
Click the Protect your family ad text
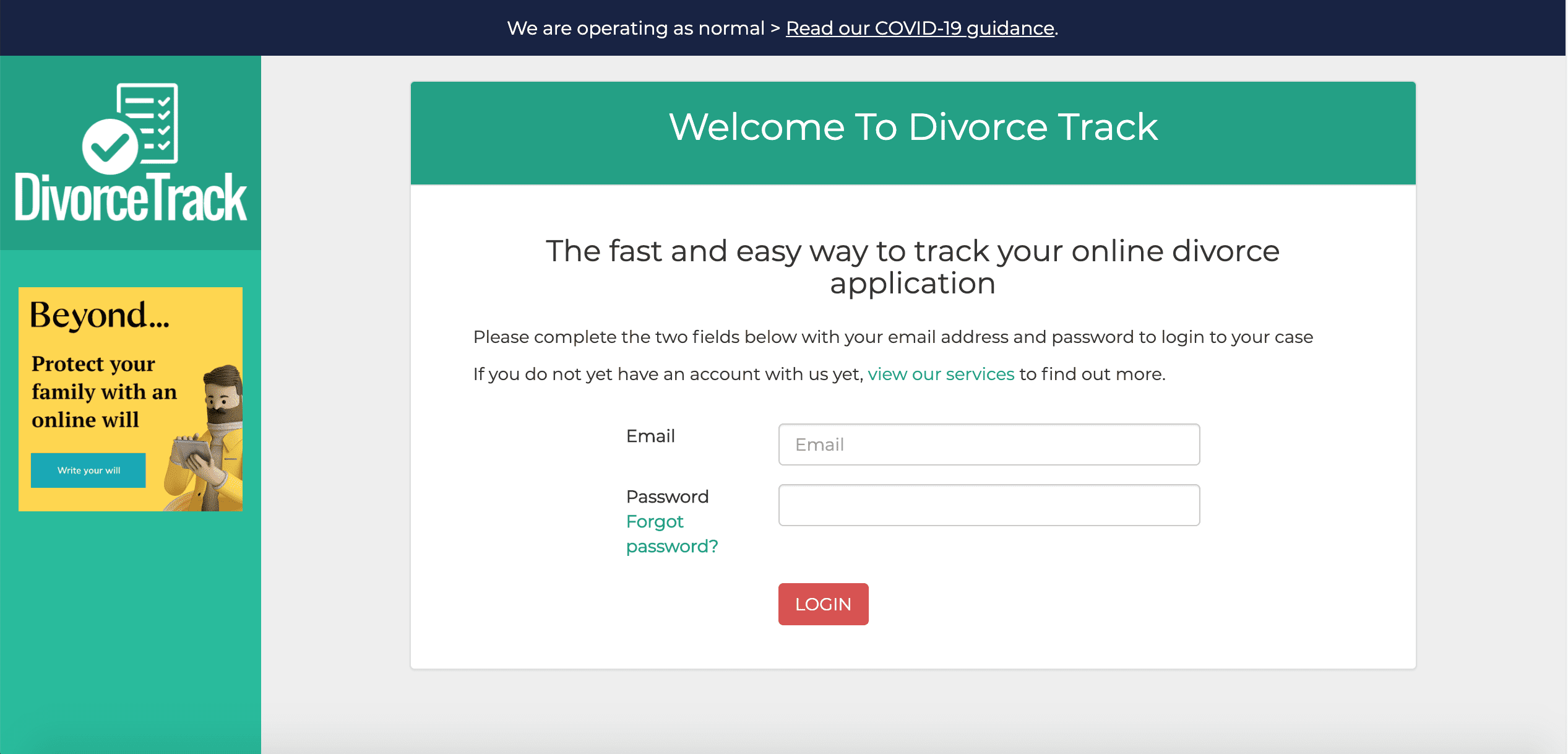pos(104,391)
